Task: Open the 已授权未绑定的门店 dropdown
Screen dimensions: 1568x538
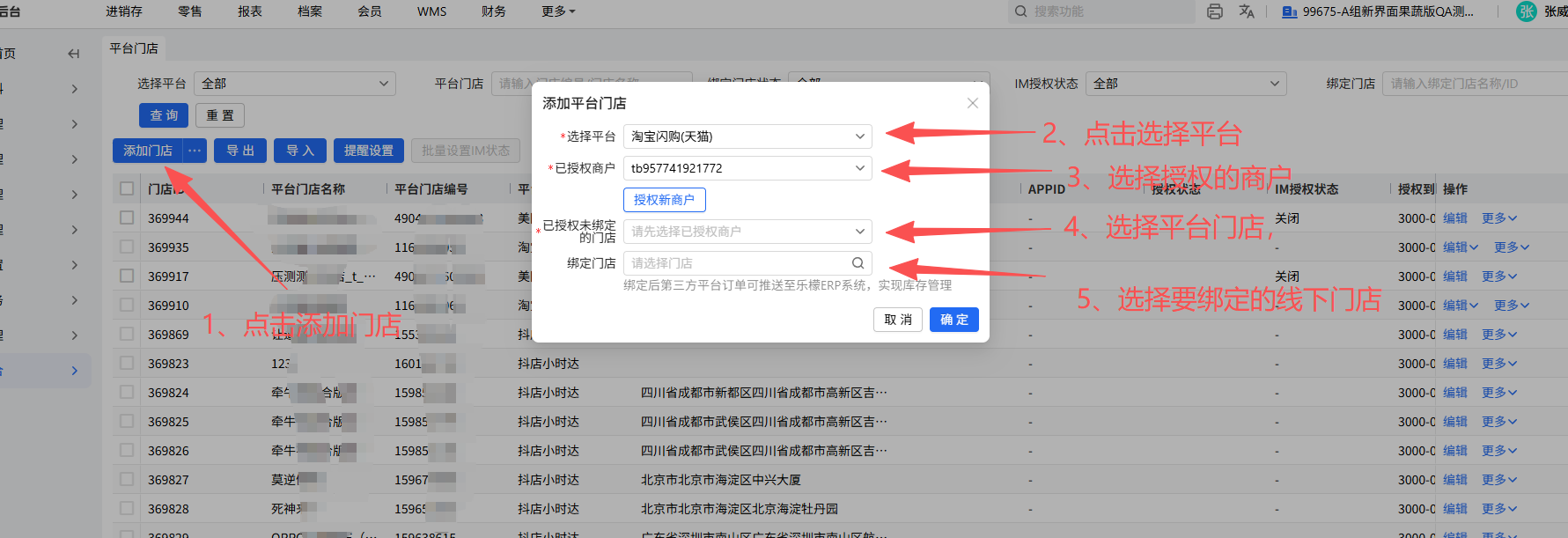Action: (747, 232)
